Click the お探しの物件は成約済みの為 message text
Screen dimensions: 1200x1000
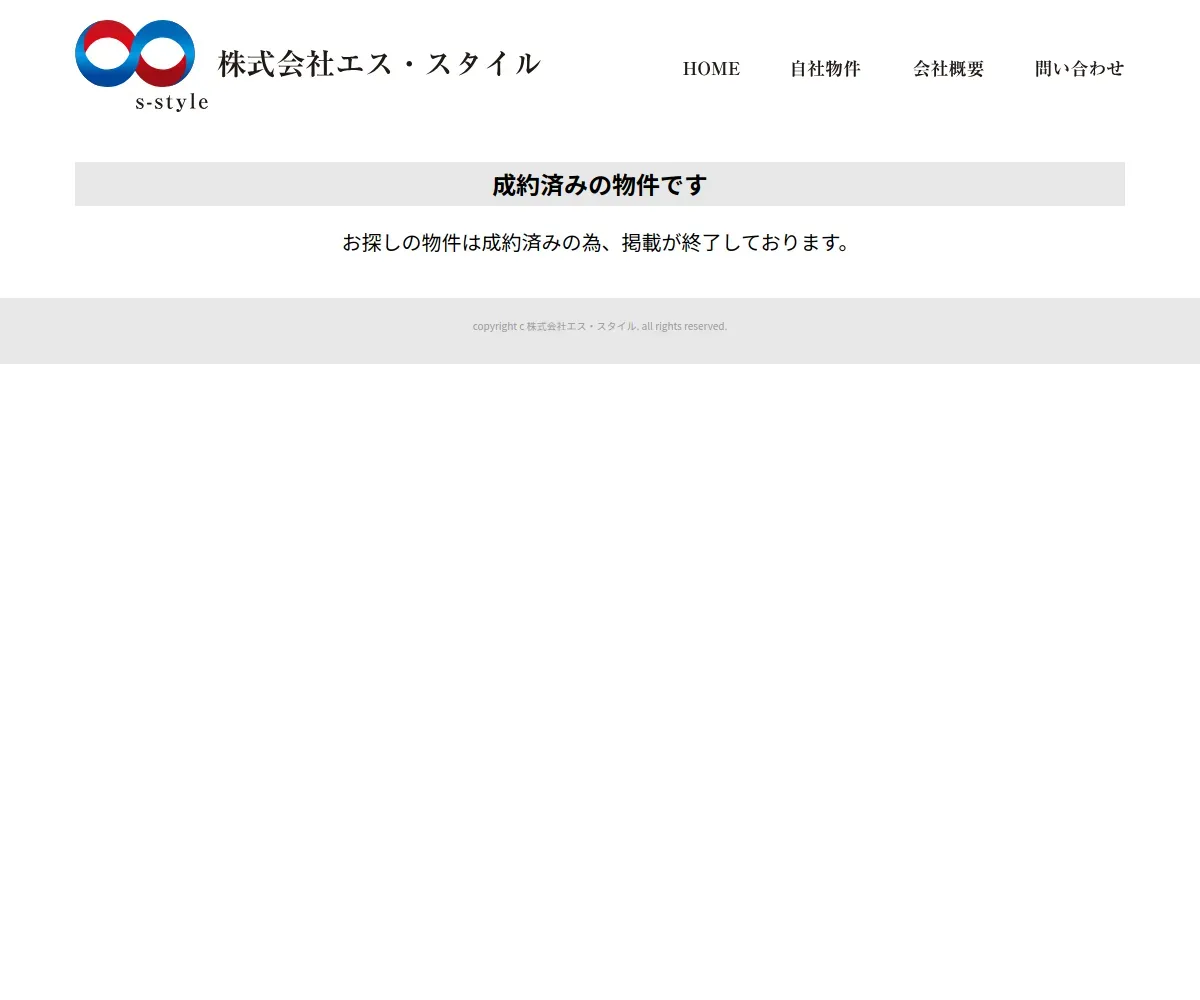596,243
